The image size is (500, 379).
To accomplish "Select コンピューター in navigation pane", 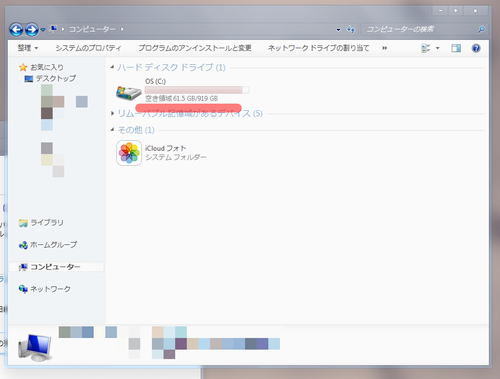I will click(55, 267).
